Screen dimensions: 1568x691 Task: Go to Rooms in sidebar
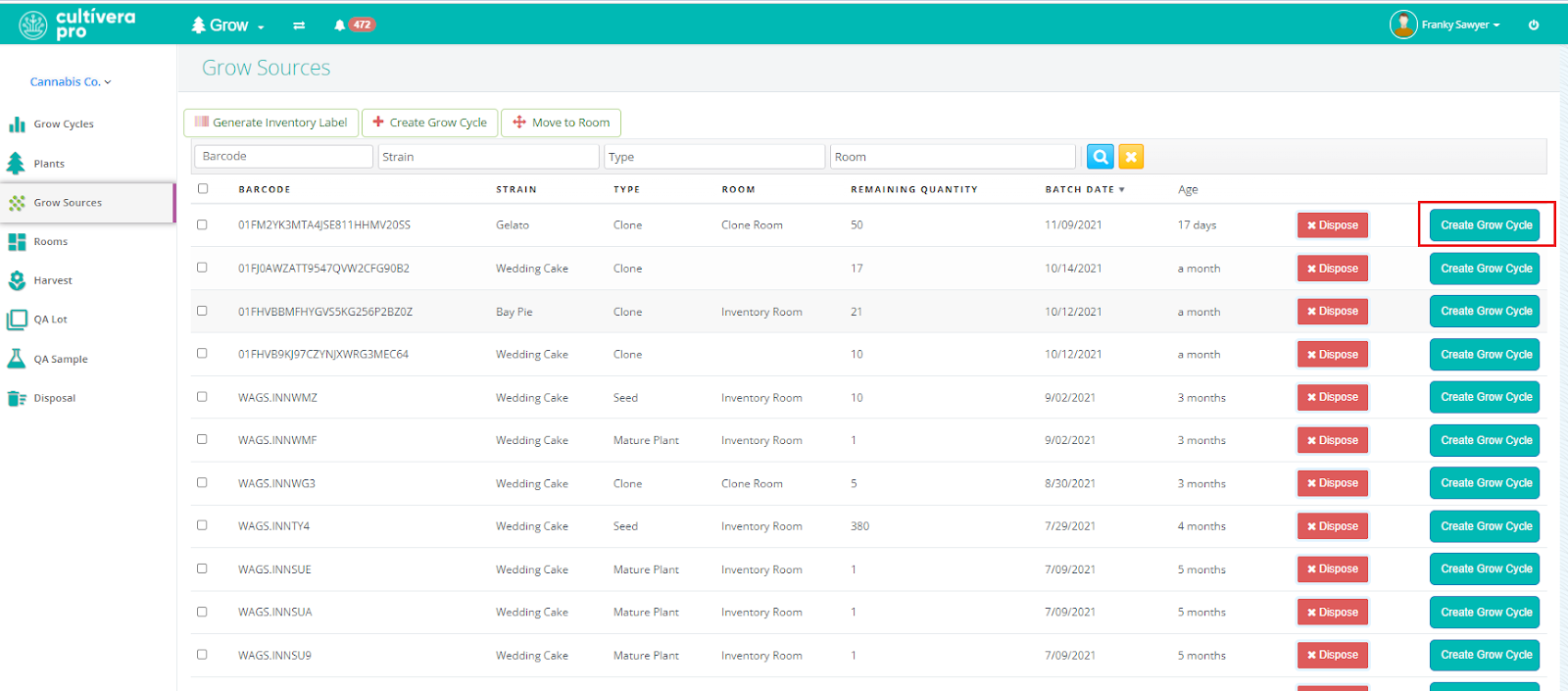point(50,241)
